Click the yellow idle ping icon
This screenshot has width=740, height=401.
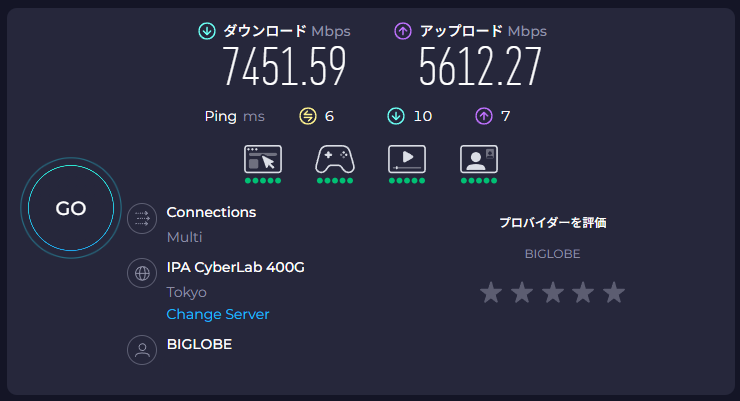coord(308,116)
